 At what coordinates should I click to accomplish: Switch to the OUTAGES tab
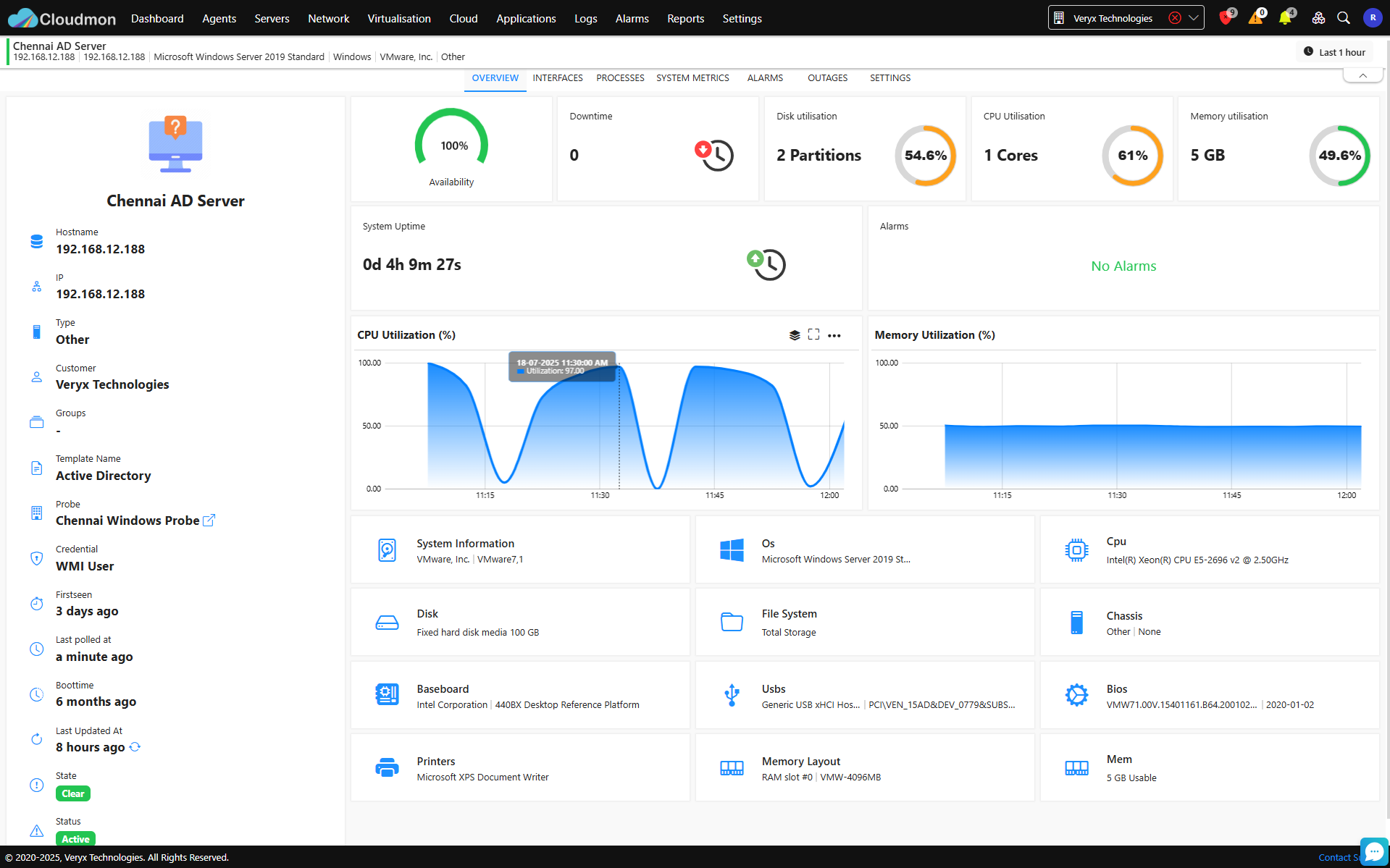827,77
